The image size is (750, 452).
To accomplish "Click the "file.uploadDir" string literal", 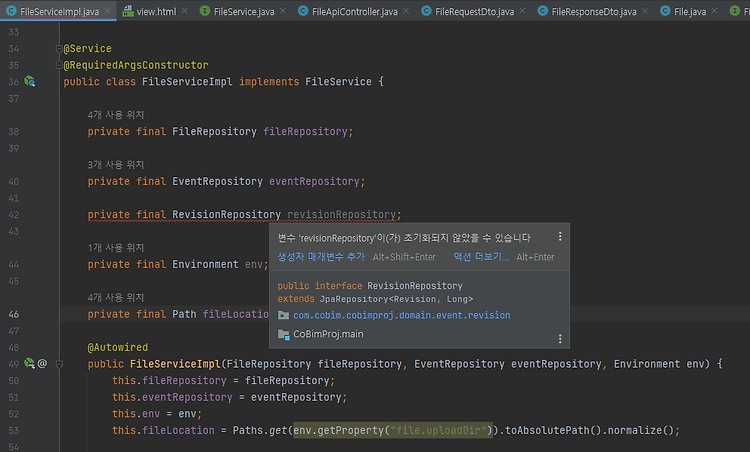I will [439, 430].
